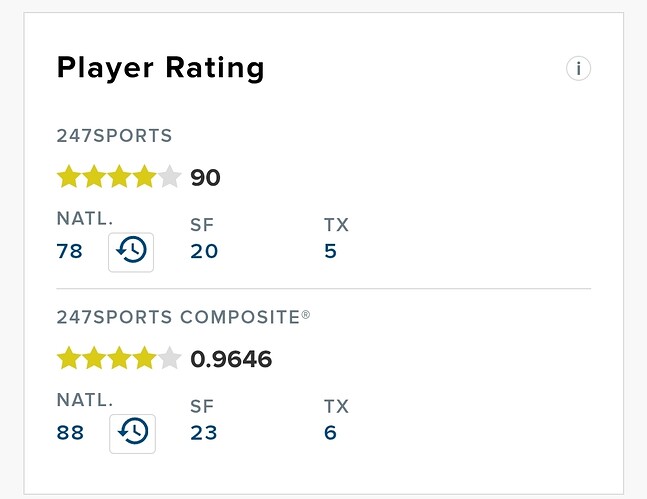The image size is (647, 499).
Task: Open the Composite national rank 88
Action: pyautogui.click(x=70, y=433)
